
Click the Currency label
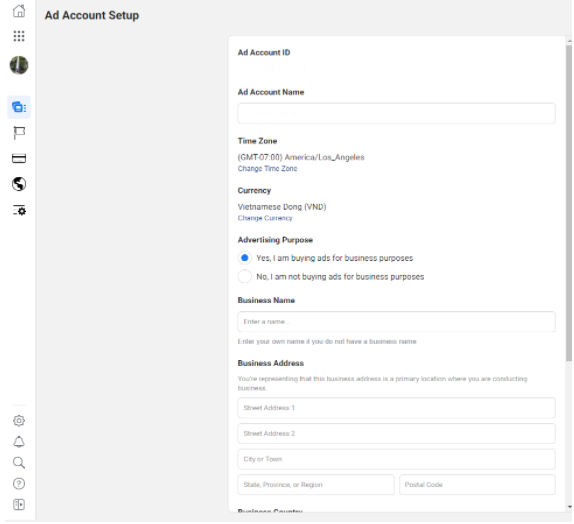click(x=254, y=190)
